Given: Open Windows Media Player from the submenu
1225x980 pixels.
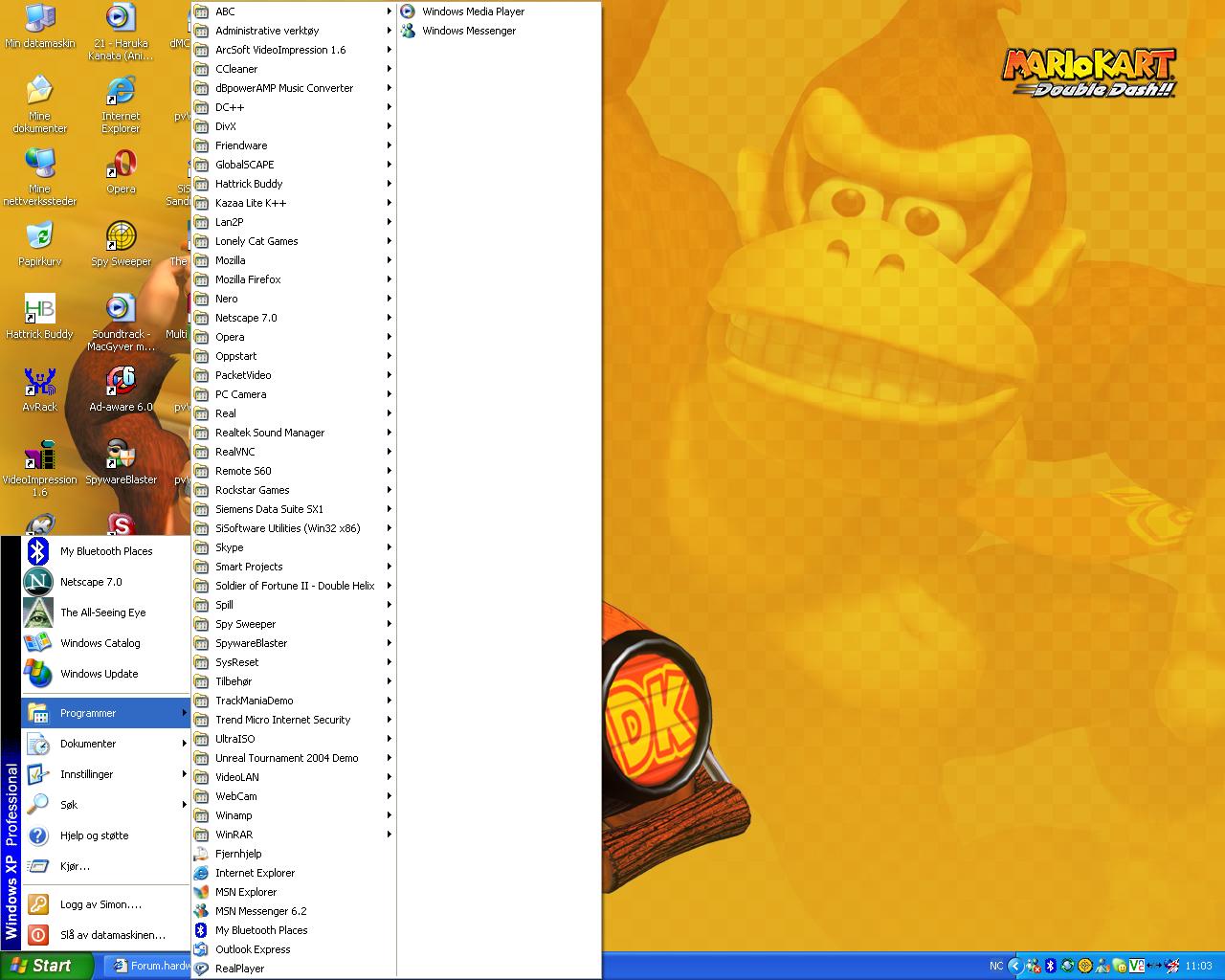Looking at the screenshot, I should click(499, 11).
